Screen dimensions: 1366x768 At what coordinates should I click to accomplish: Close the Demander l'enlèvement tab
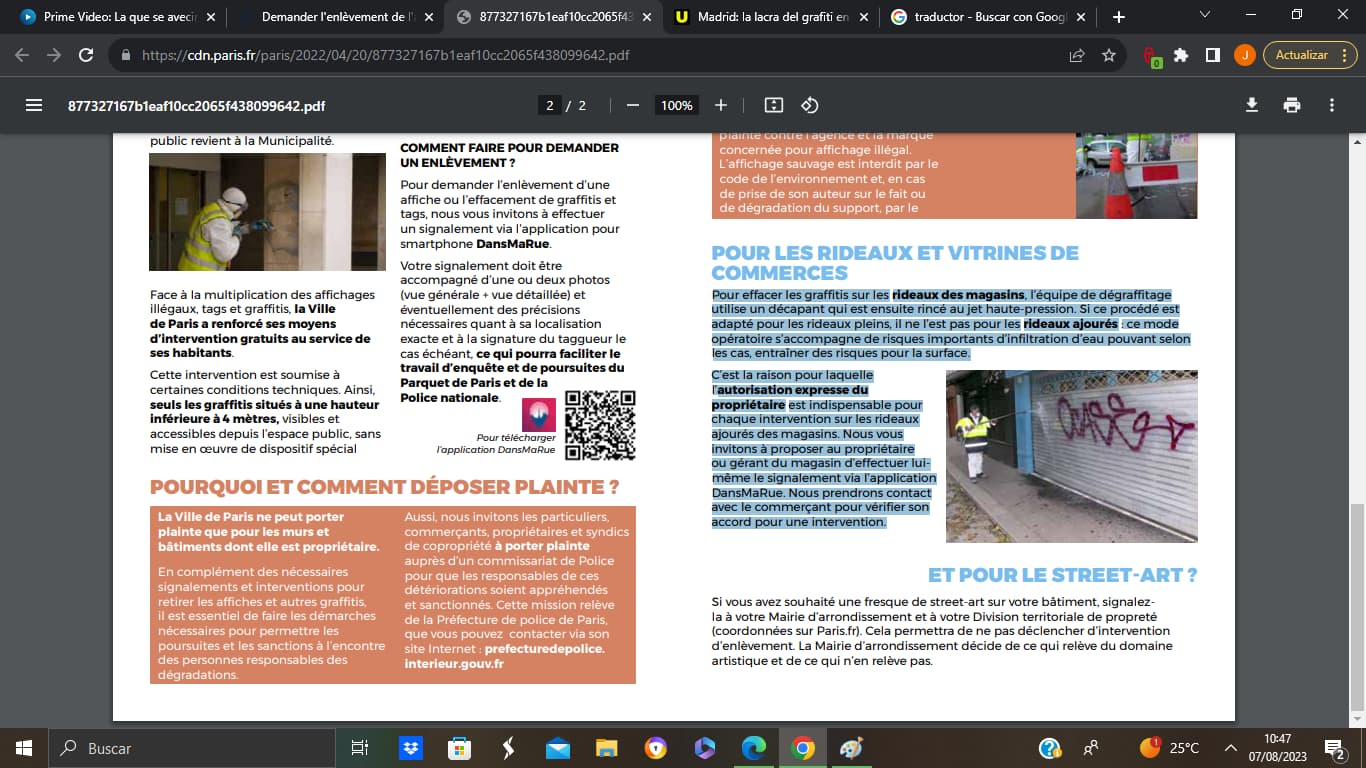coord(428,17)
